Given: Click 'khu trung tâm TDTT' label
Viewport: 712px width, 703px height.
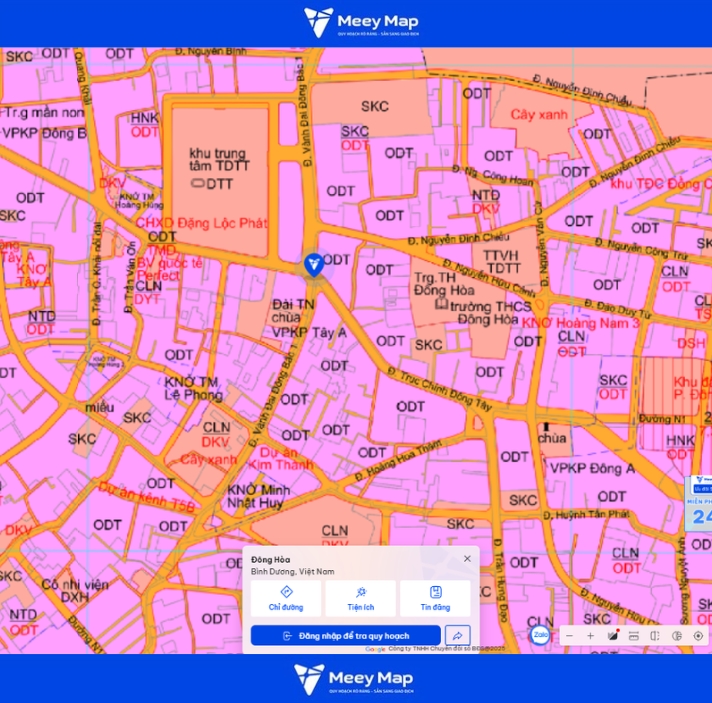Looking at the screenshot, I should [219, 159].
